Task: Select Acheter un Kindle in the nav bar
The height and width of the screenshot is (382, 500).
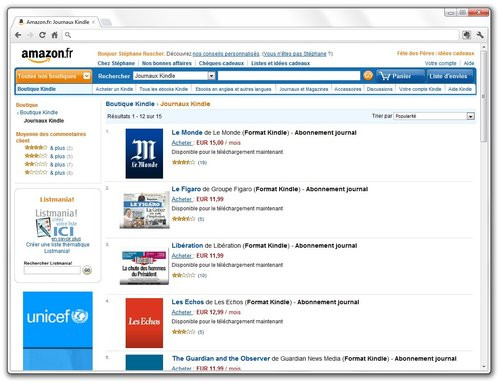Action: click(x=114, y=89)
